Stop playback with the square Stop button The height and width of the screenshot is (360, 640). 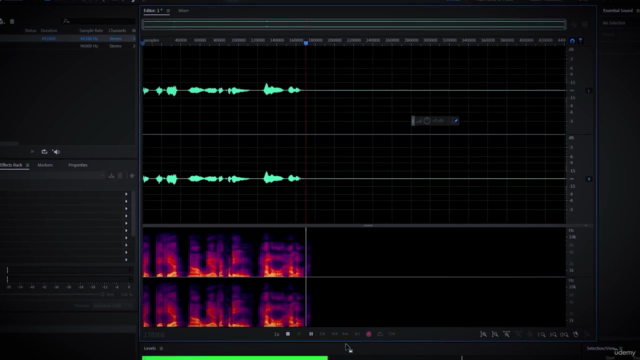288,334
